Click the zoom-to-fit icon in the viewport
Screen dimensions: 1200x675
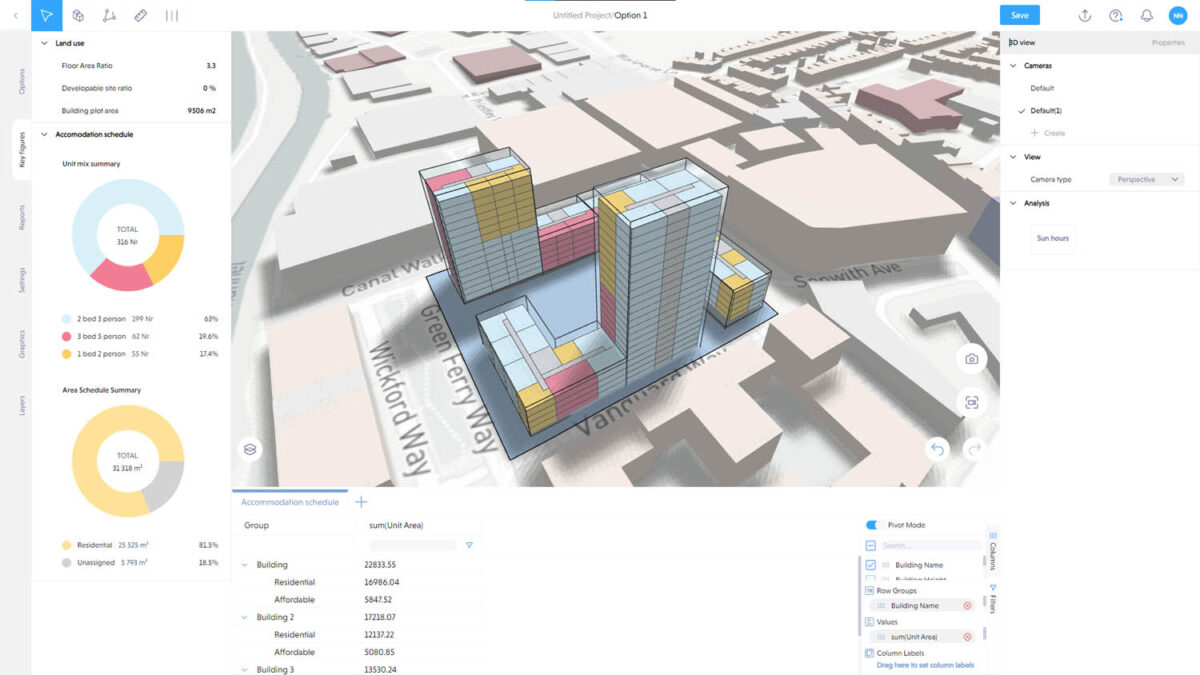point(971,403)
